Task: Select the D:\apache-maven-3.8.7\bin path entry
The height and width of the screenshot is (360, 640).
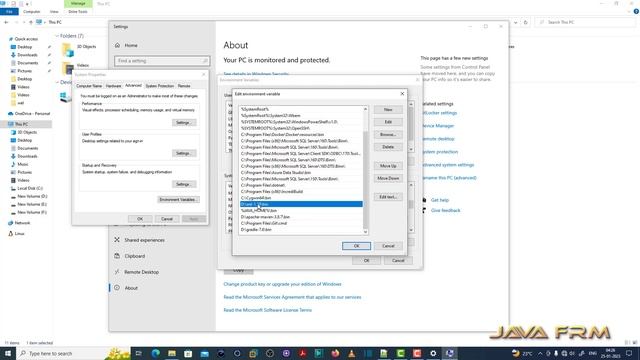Action: click(x=301, y=217)
